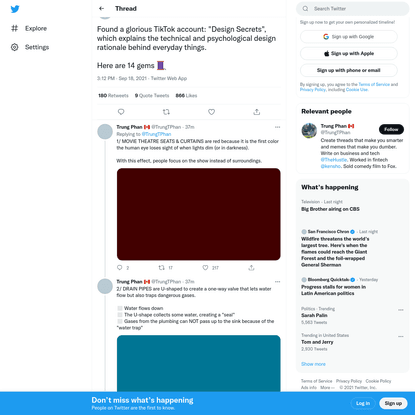
Task: Like the movie theatre seats tweet
Action: point(205,268)
